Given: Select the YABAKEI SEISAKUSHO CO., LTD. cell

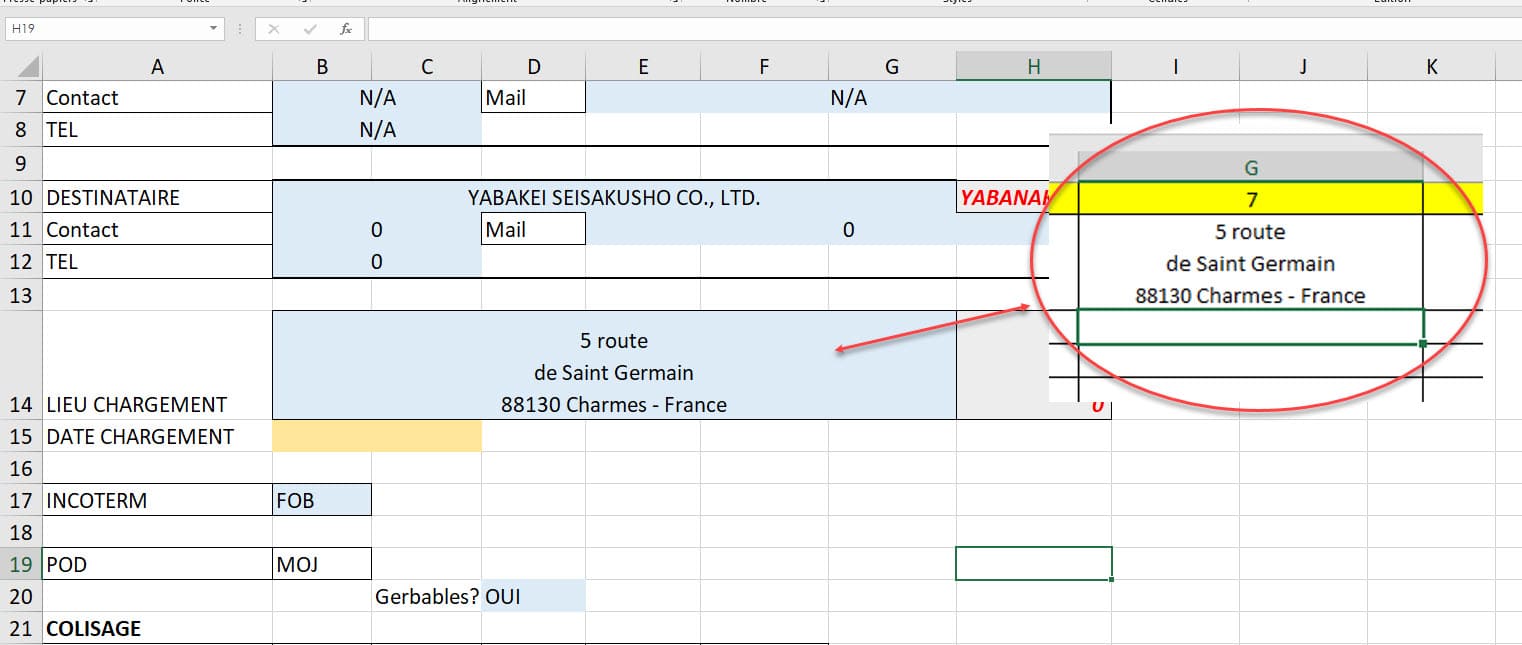Looking at the screenshot, I should 613,197.
